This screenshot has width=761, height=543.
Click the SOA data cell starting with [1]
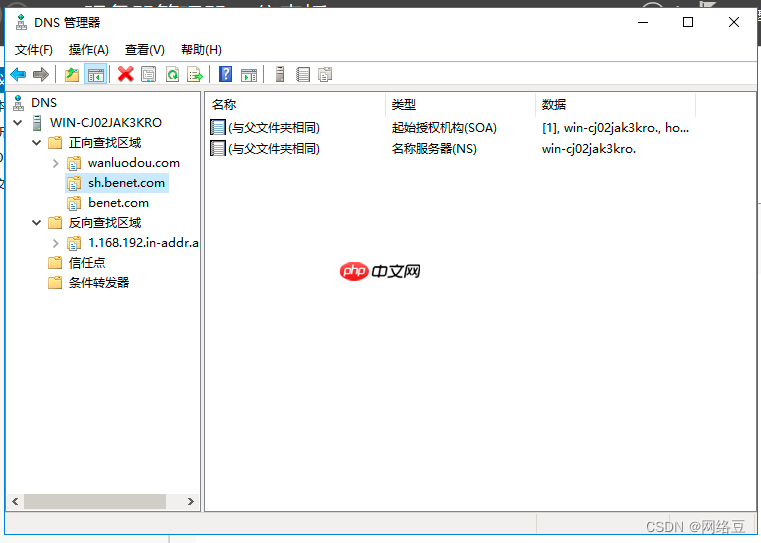pyautogui.click(x=615, y=128)
